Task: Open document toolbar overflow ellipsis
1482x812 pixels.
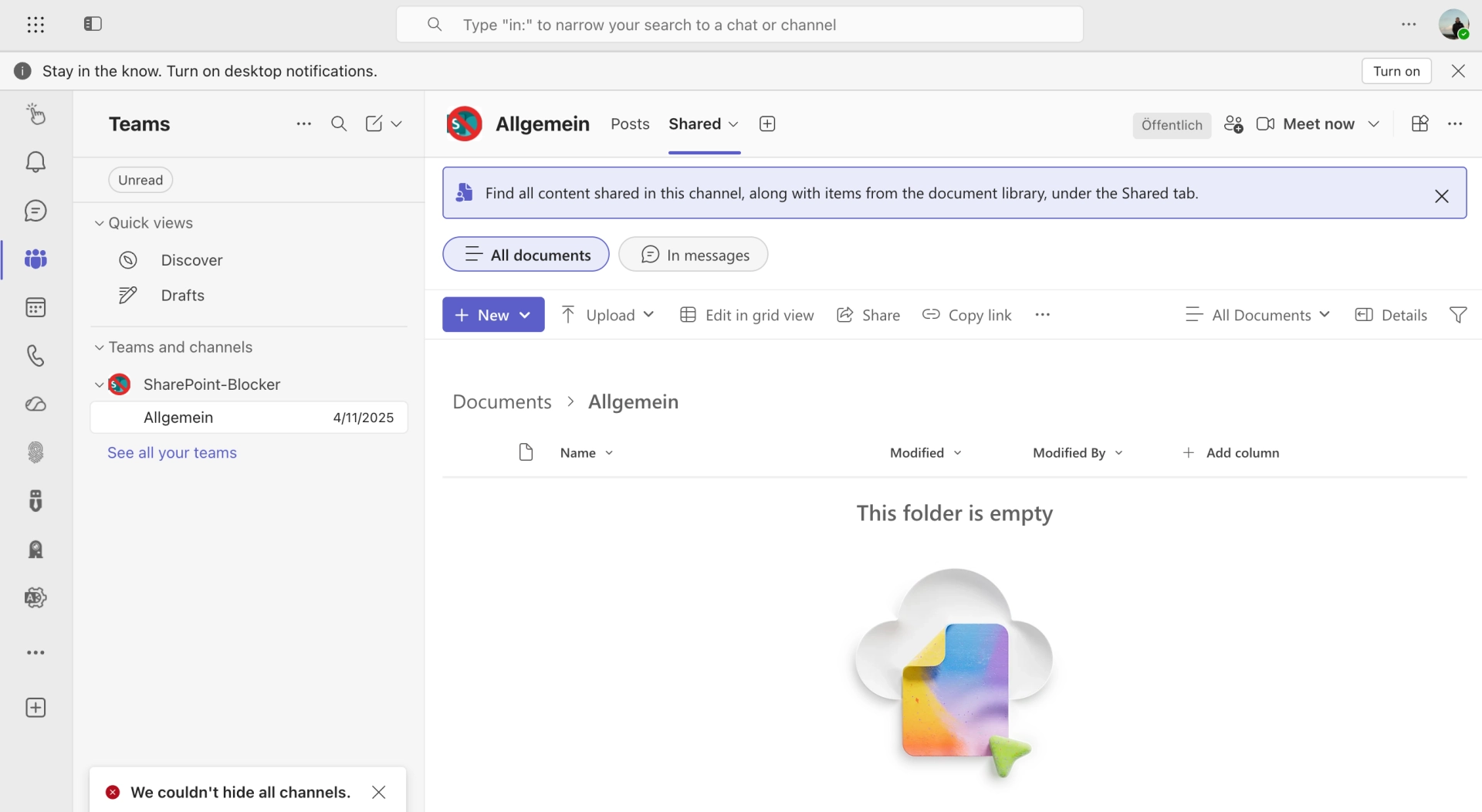Action: point(1043,315)
